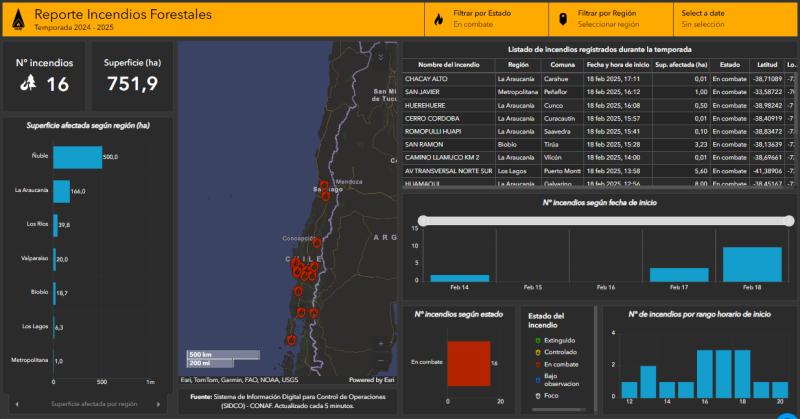Click the burning tree icon in N° incendios card
The height and width of the screenshot is (419, 800).
pyautogui.click(x=28, y=83)
